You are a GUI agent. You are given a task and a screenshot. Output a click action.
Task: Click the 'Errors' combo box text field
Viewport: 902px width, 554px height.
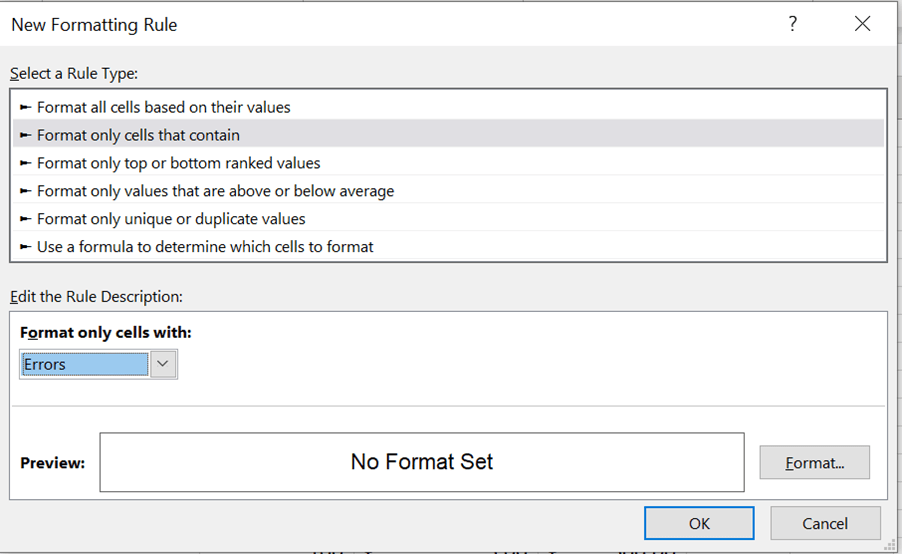pos(84,365)
